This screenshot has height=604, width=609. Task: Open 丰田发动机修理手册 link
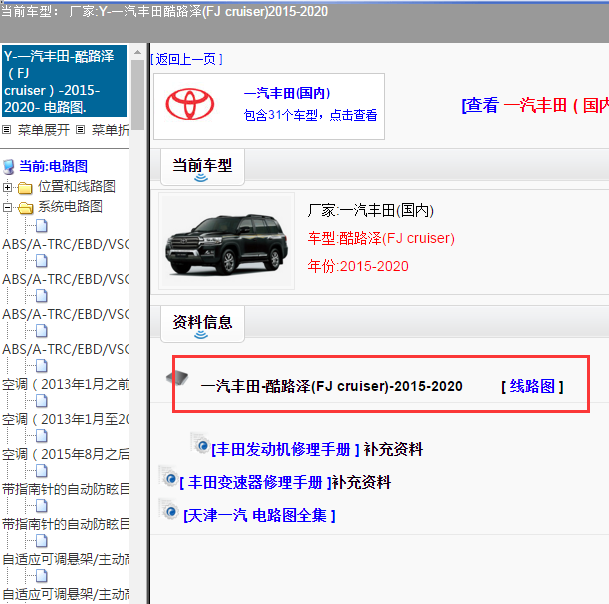[285, 449]
